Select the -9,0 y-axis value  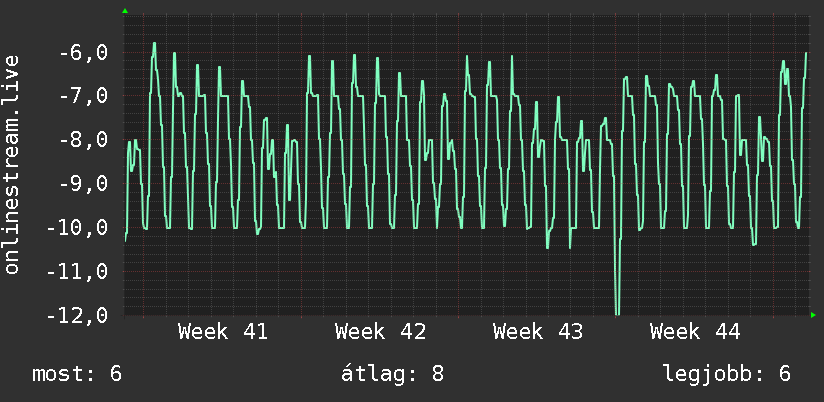click(x=83, y=184)
